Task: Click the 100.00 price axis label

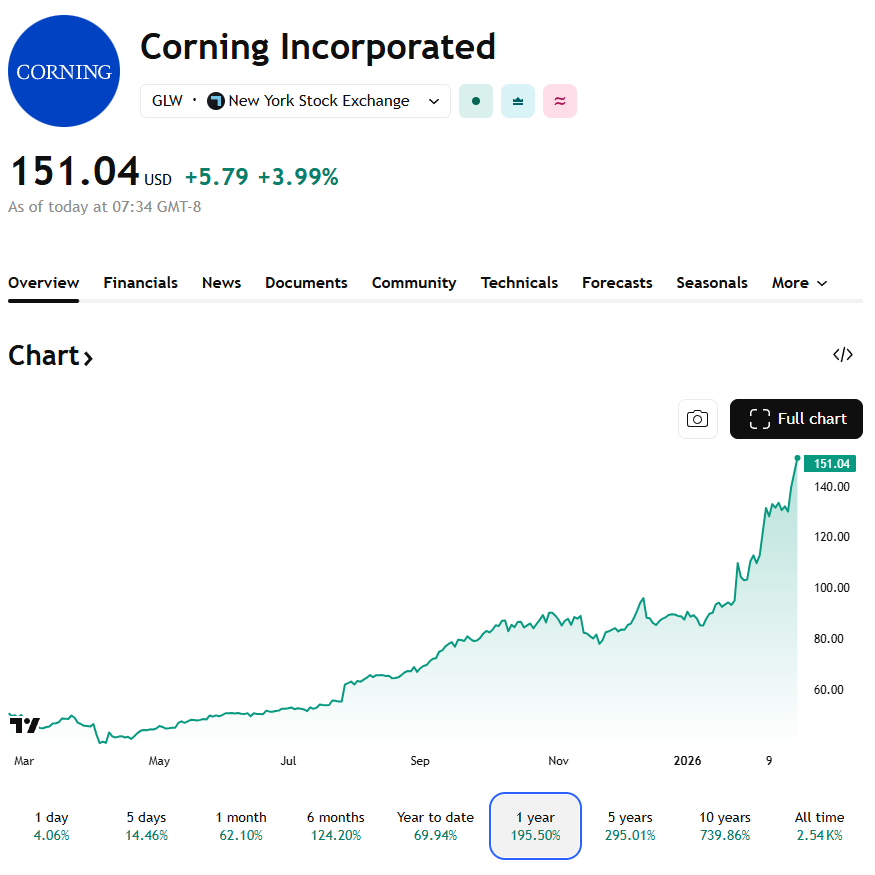Action: (831, 588)
